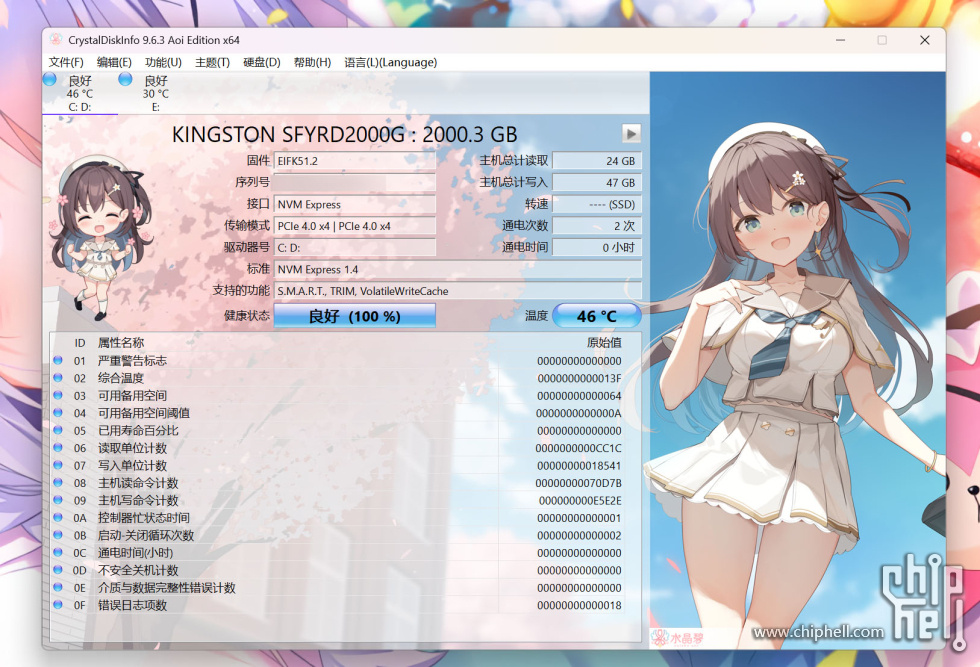Click the serial number field
980x667 pixels.
coord(354,183)
